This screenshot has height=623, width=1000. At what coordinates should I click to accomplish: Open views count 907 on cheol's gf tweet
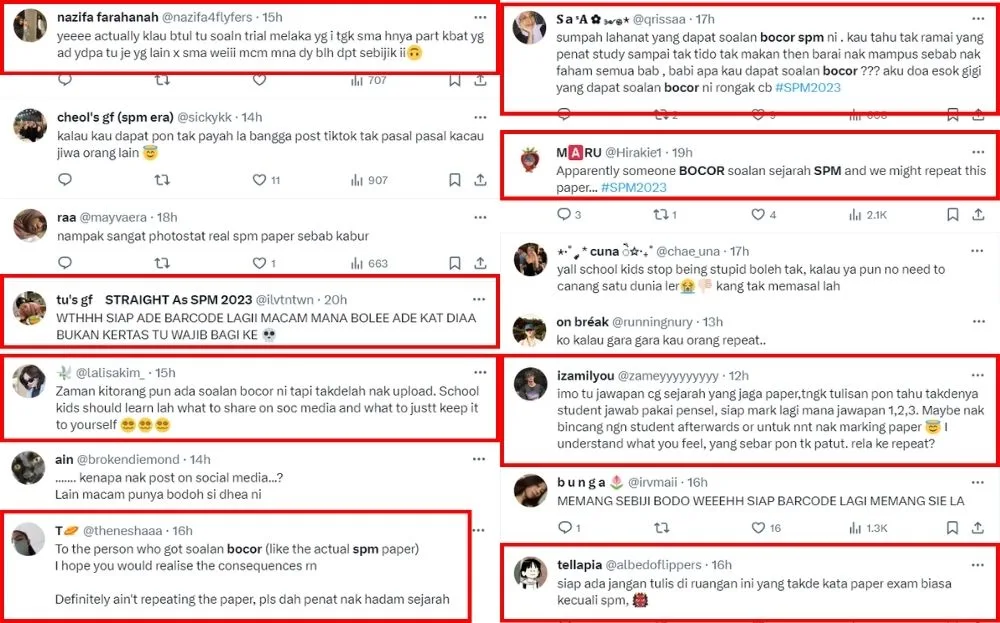368,180
